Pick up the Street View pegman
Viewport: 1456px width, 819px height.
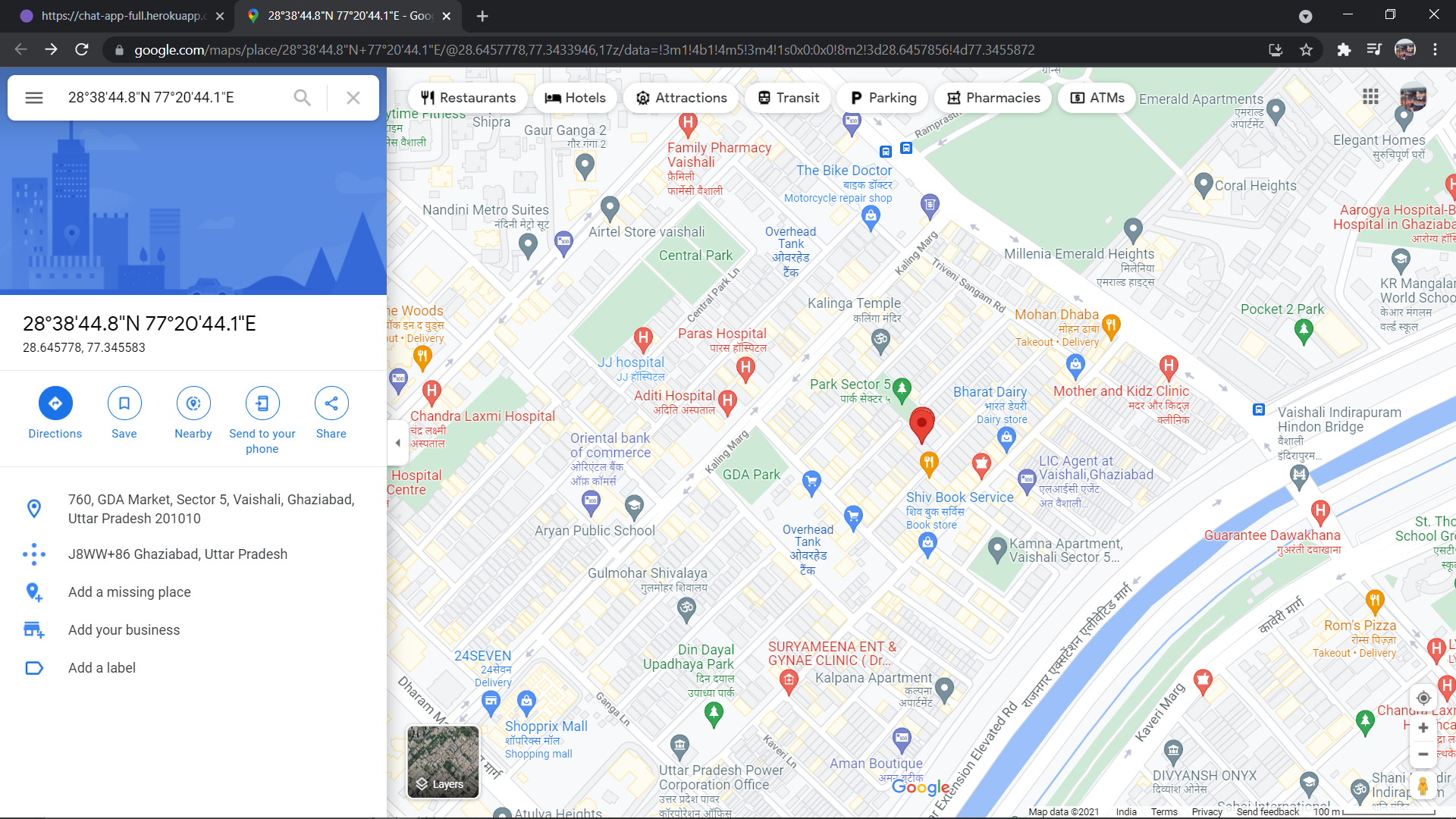tap(1423, 786)
